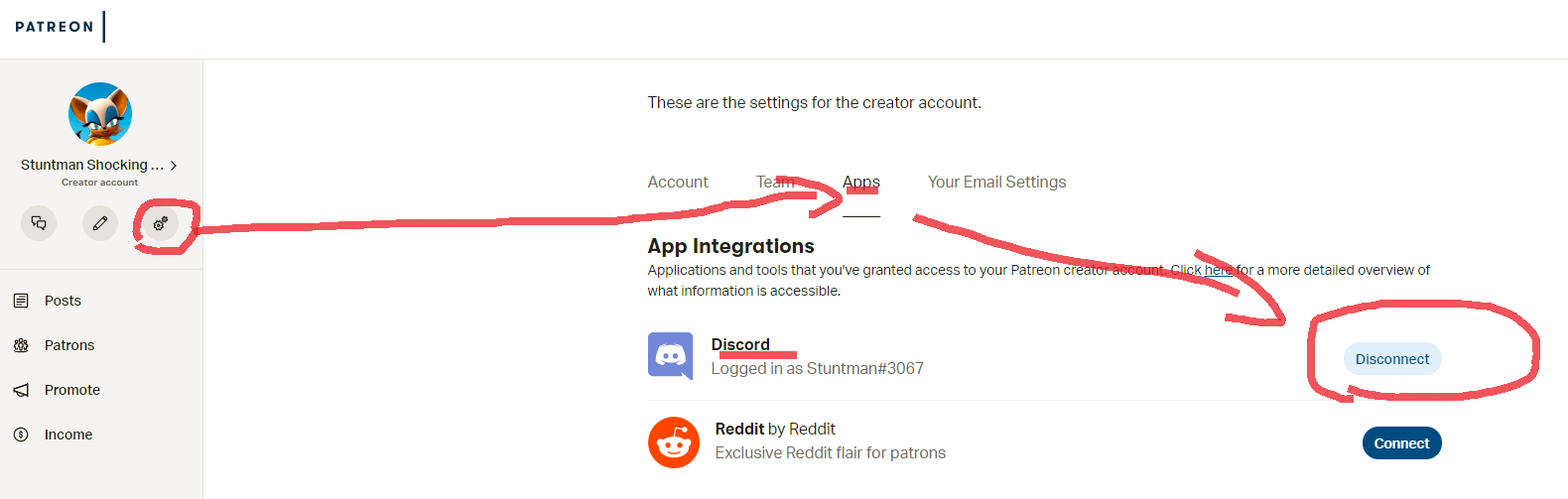Click the pencil edit page icon
Viewport: 1568px width, 499px height.
(100, 223)
